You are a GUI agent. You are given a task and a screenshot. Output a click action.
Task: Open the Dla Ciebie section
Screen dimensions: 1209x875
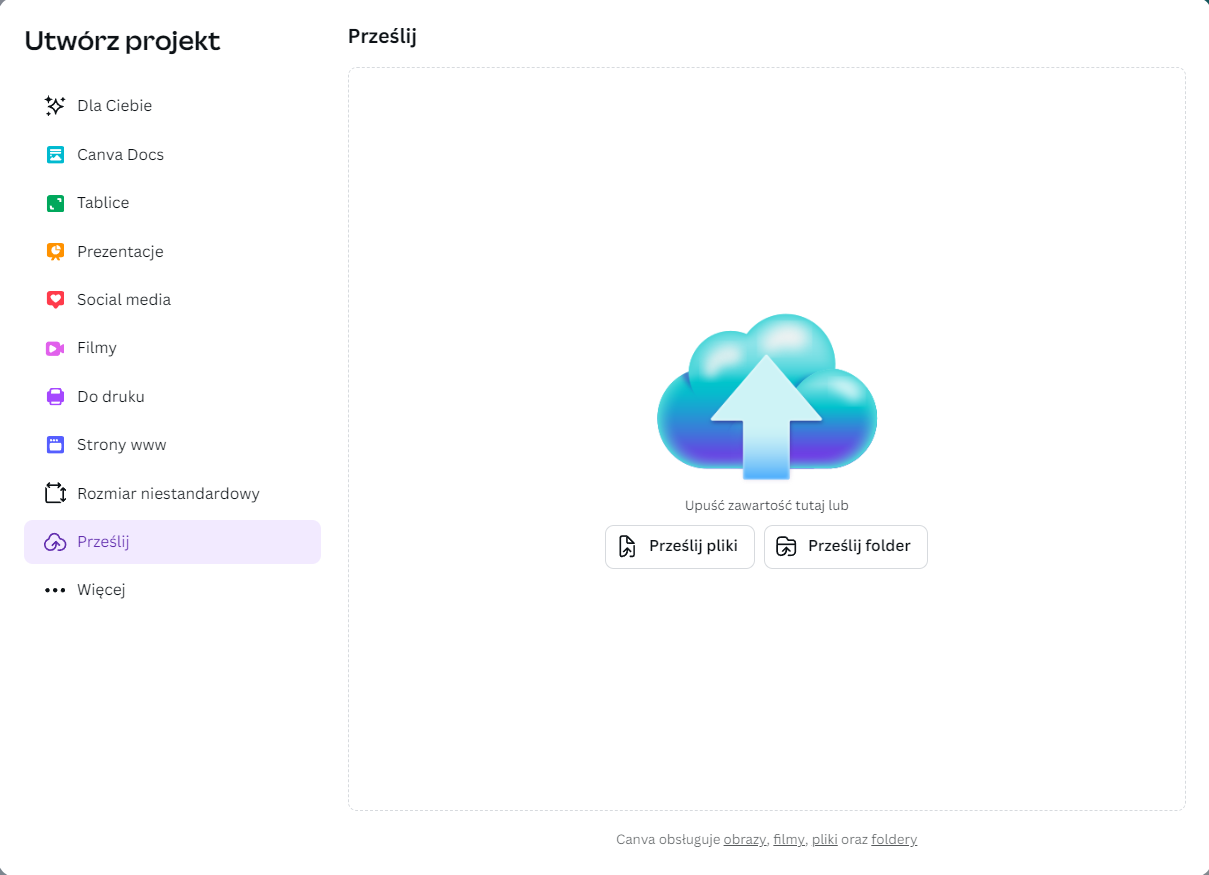pos(172,106)
